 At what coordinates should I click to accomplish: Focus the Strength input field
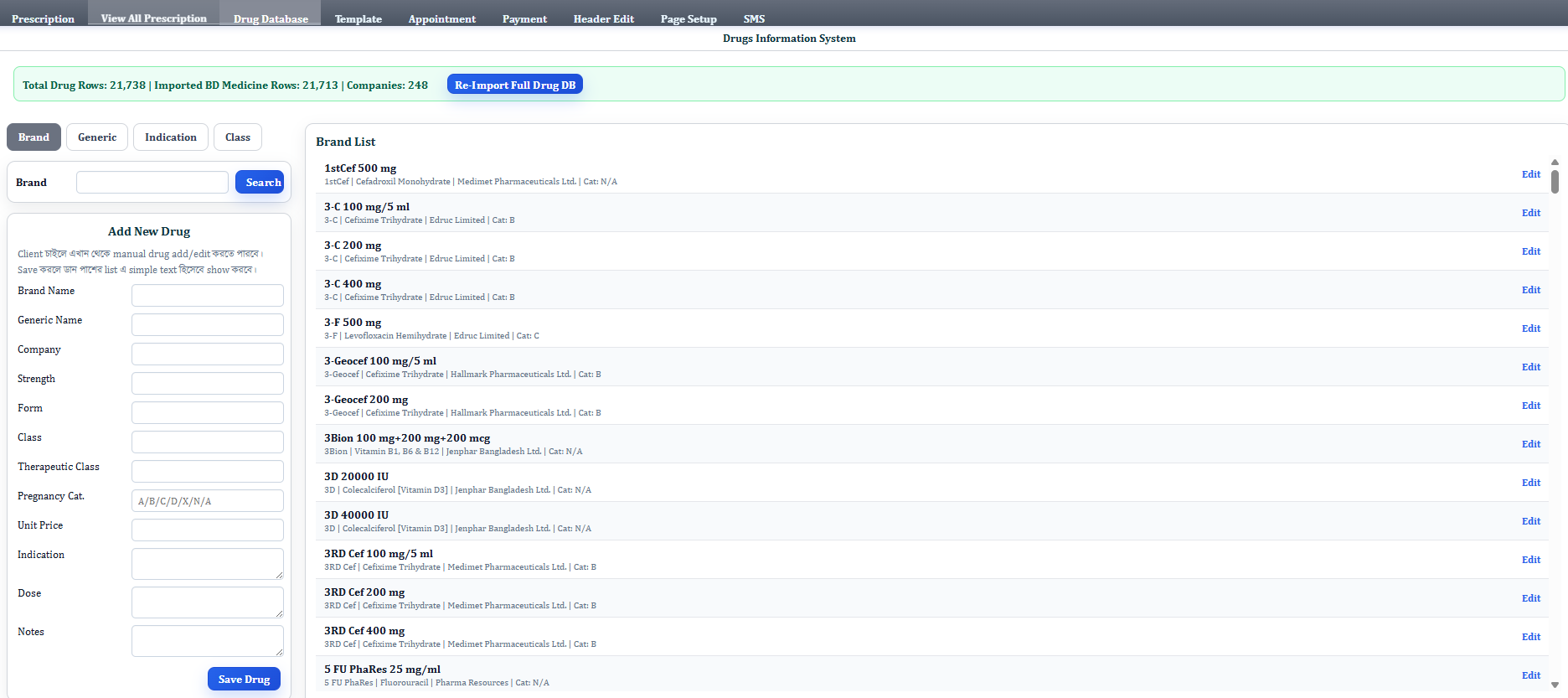click(208, 383)
